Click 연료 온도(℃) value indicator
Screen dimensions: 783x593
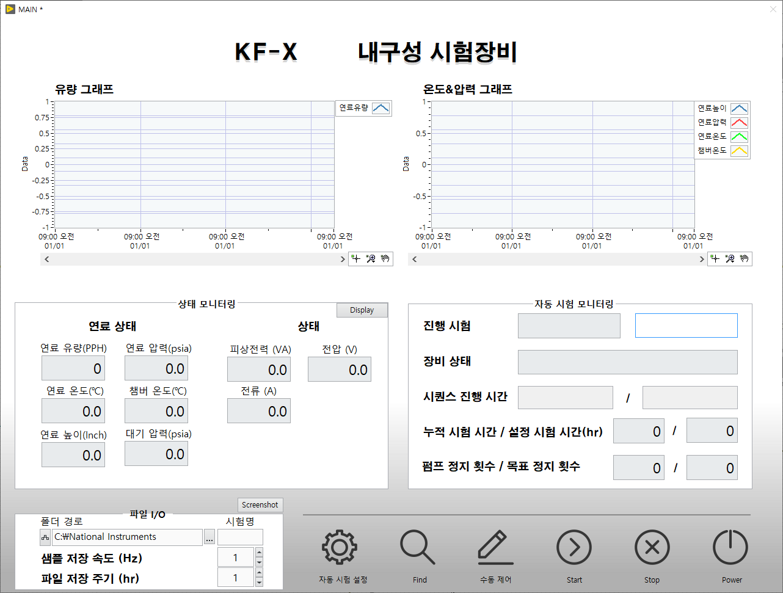[x=73, y=411]
